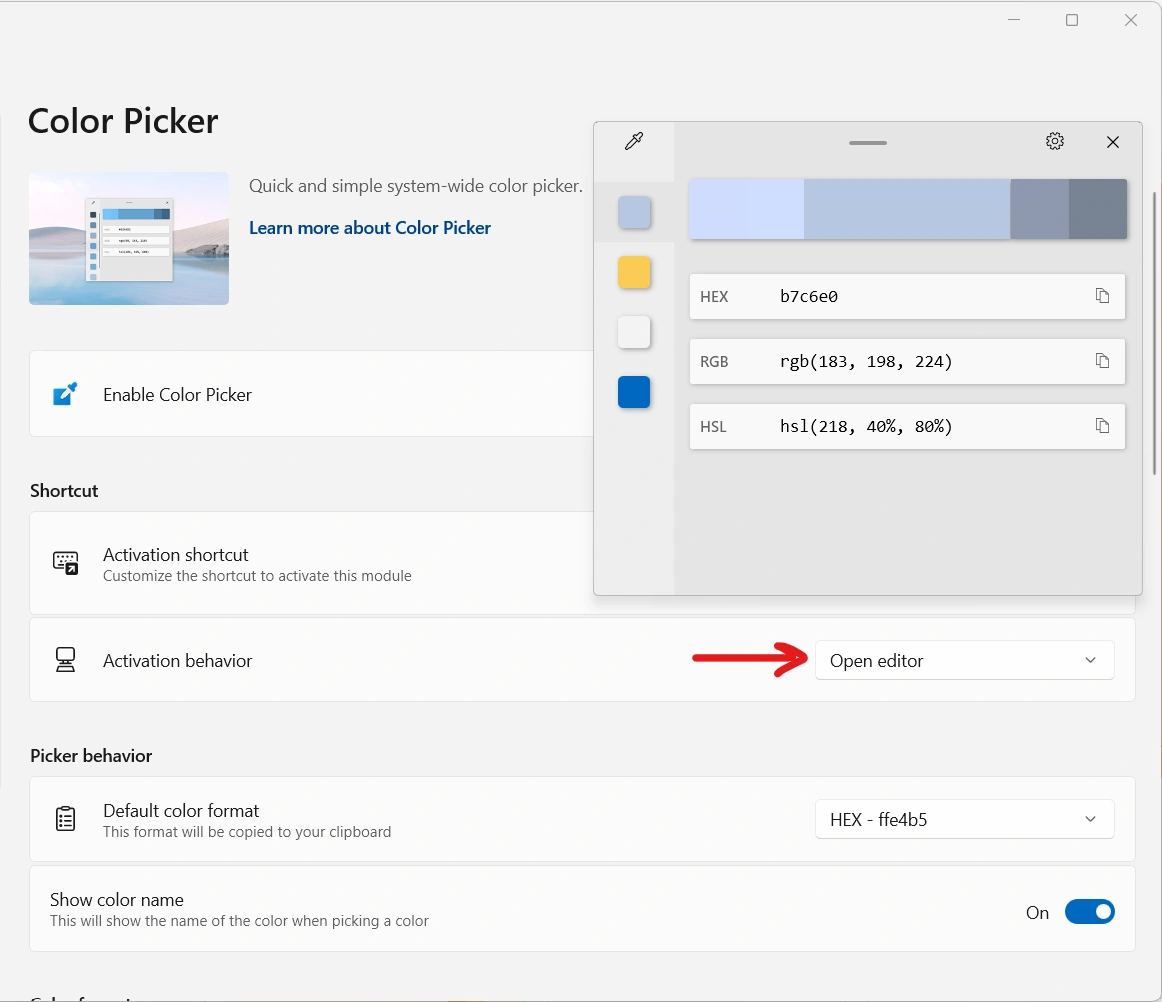Image resolution: width=1162 pixels, height=1002 pixels.
Task: Click the Activation shortcut row text
Action: (x=176, y=554)
